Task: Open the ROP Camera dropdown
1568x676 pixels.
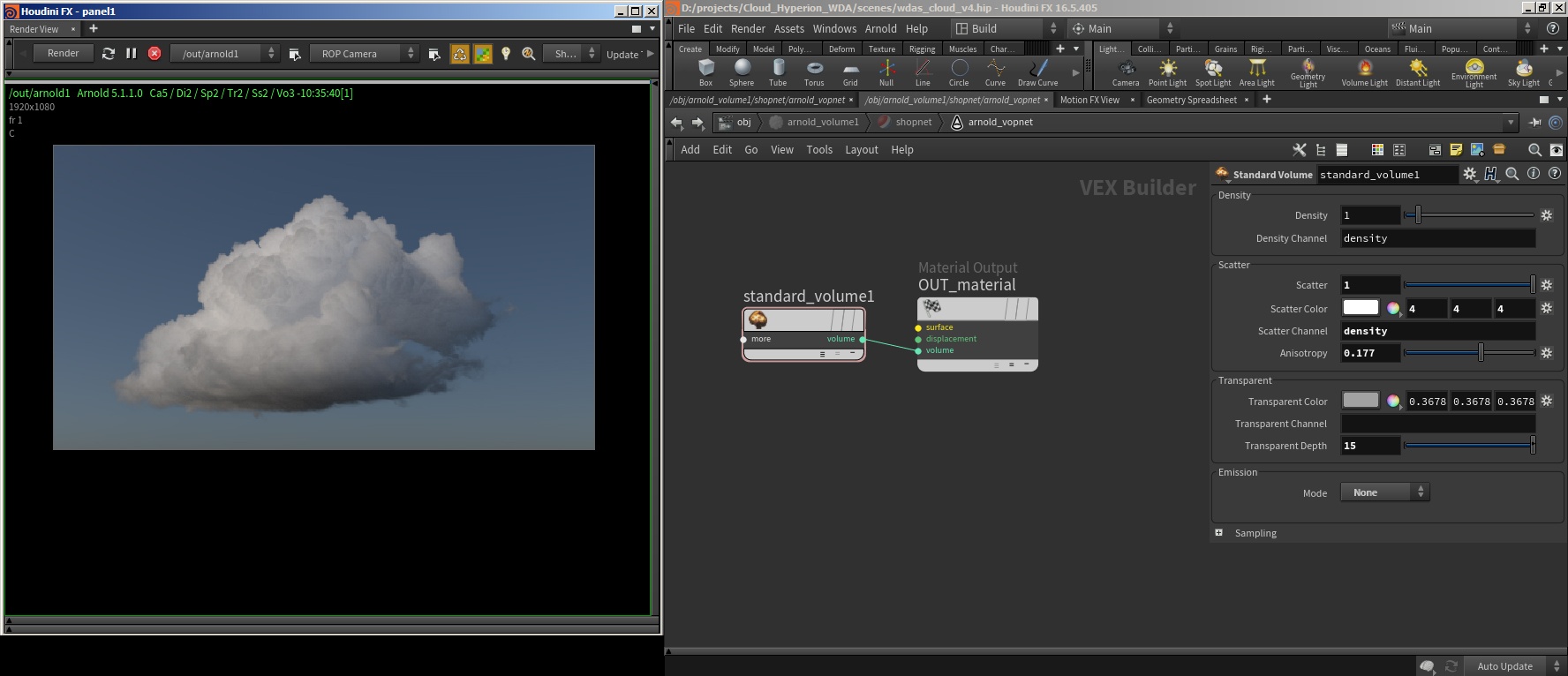Action: click(x=364, y=54)
